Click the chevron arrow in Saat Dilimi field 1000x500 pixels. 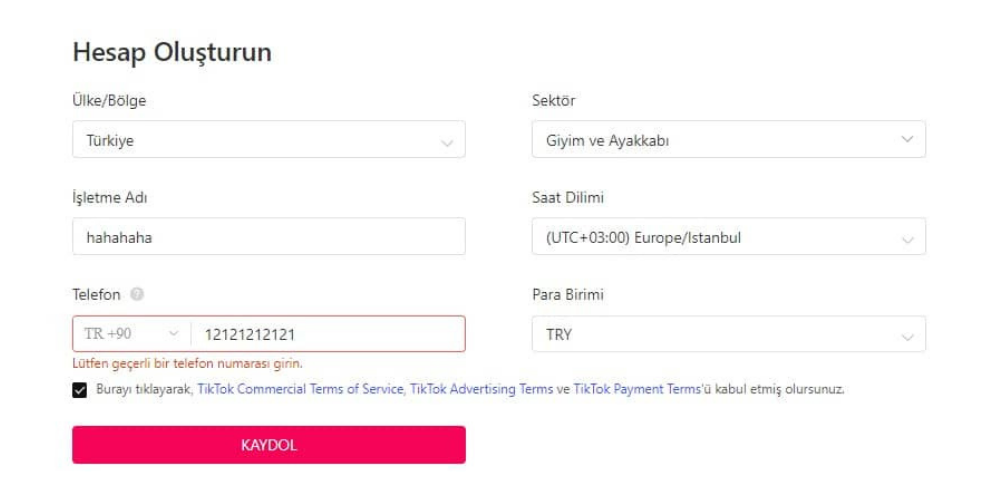pos(907,240)
